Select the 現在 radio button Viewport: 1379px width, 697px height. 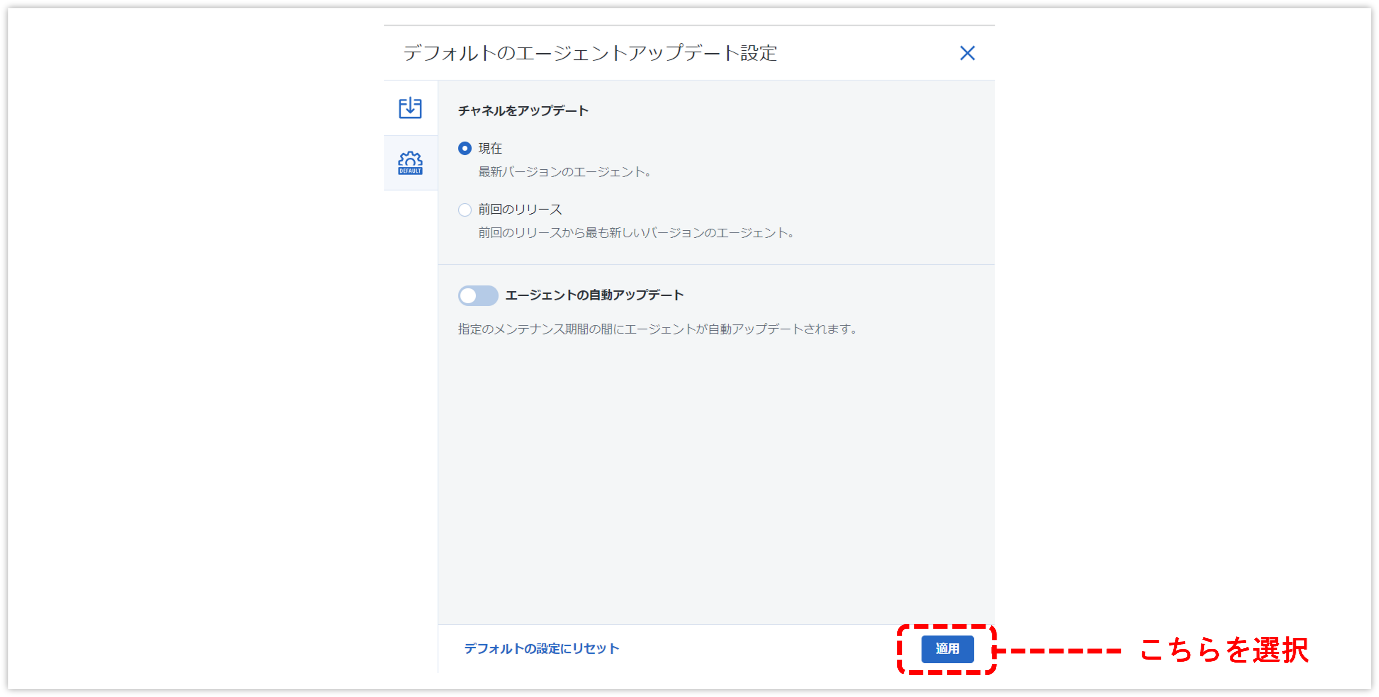pos(465,148)
